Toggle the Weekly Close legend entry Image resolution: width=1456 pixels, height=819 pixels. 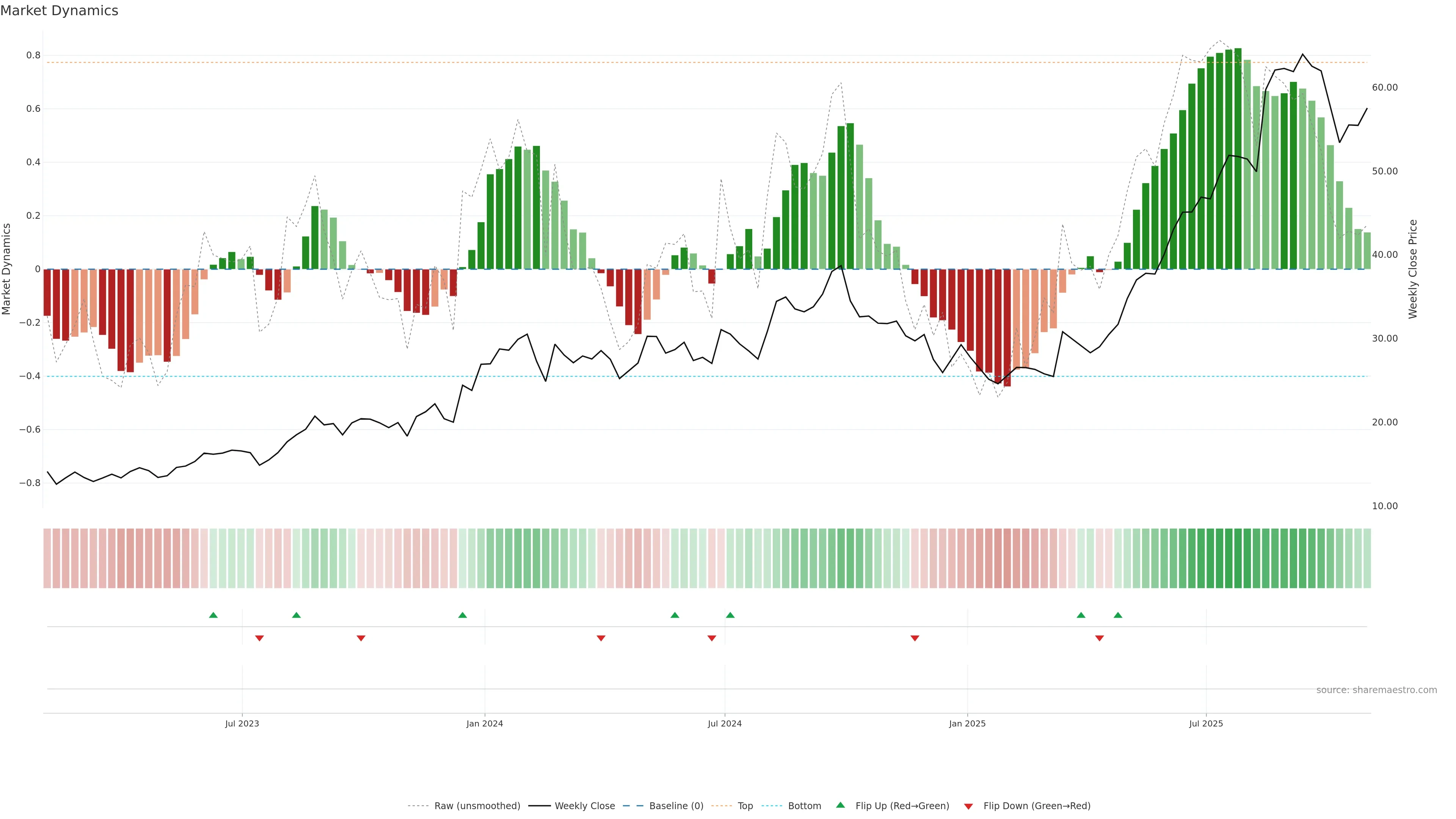point(584,806)
